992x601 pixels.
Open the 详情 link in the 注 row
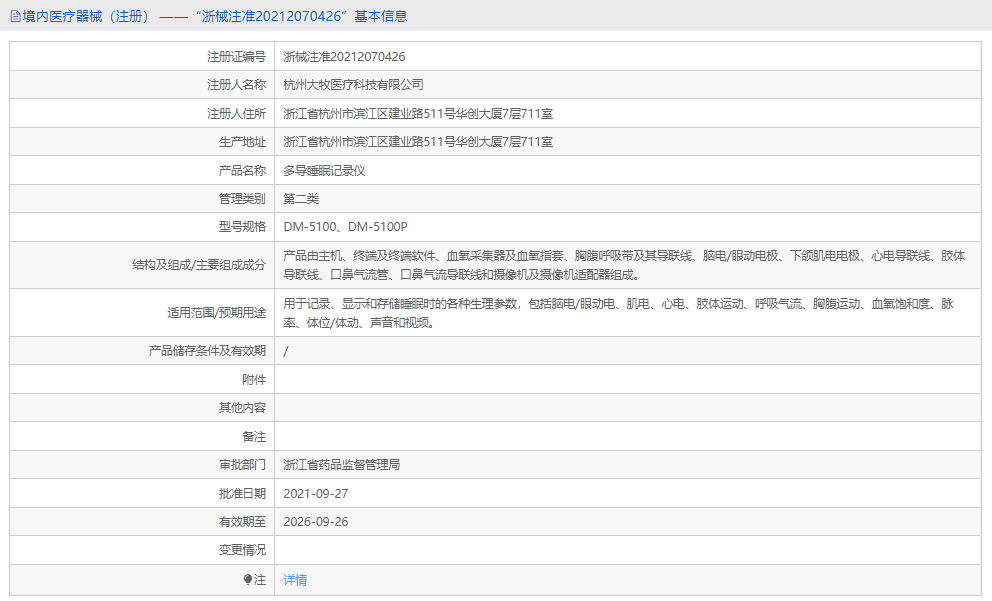[x=295, y=579]
